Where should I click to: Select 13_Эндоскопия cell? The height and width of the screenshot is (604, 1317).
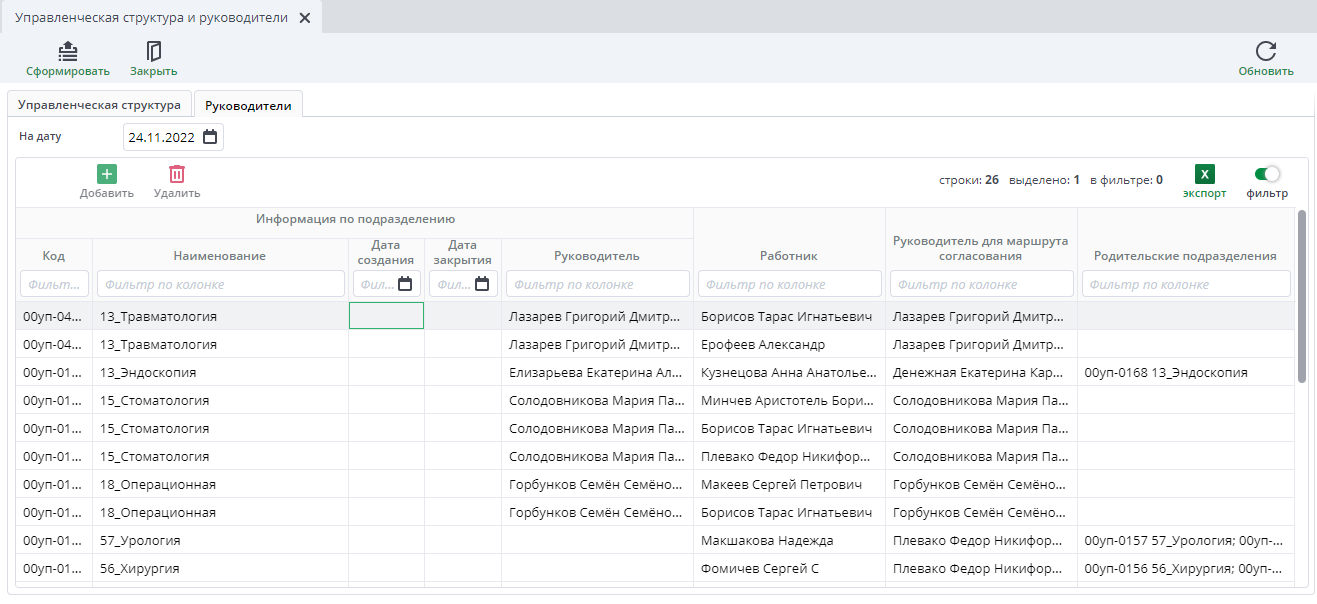(220, 372)
